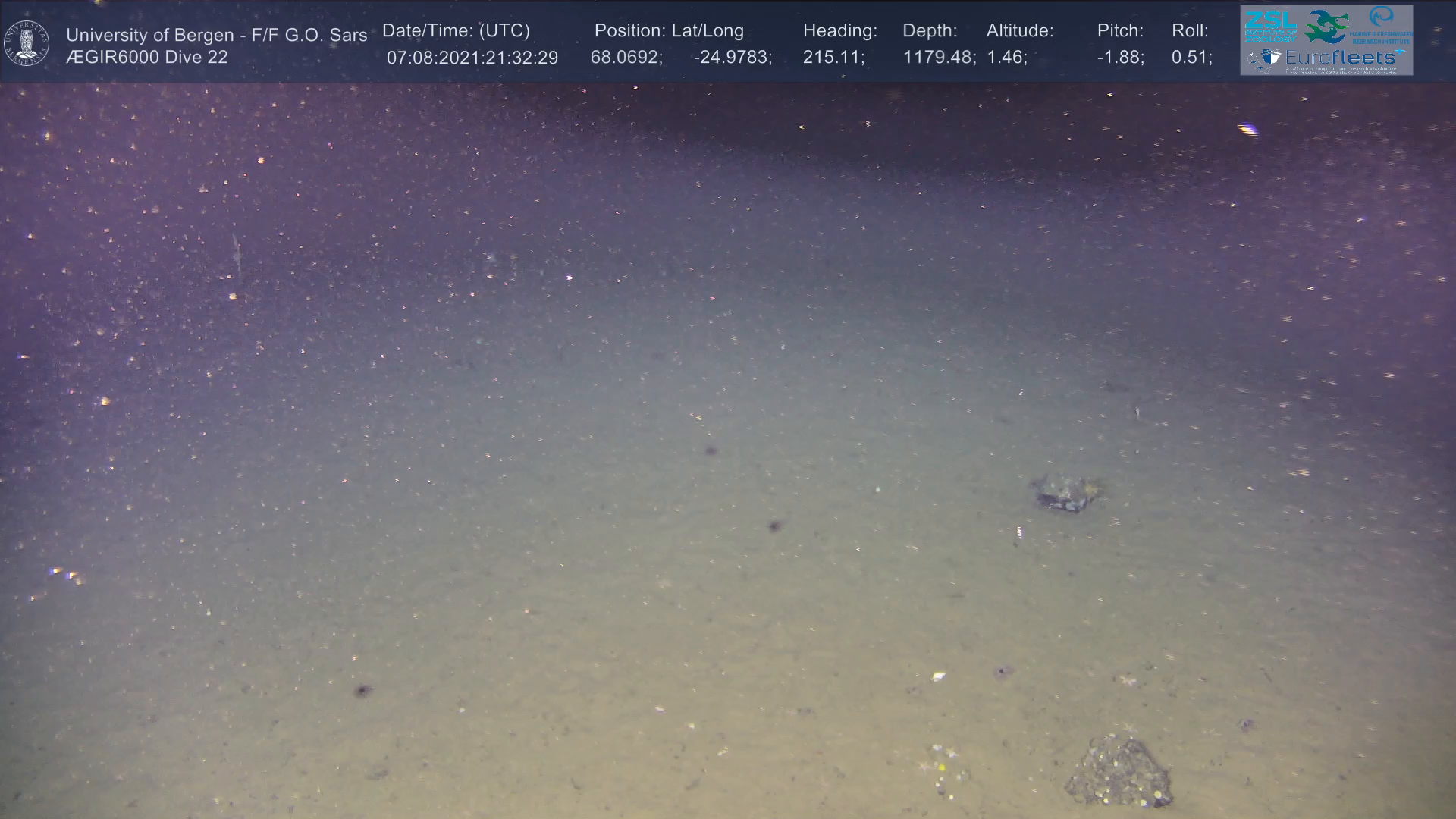Click the University of Bergen - F/F G.O. Sars text
1456x819 pixels.
(216, 35)
